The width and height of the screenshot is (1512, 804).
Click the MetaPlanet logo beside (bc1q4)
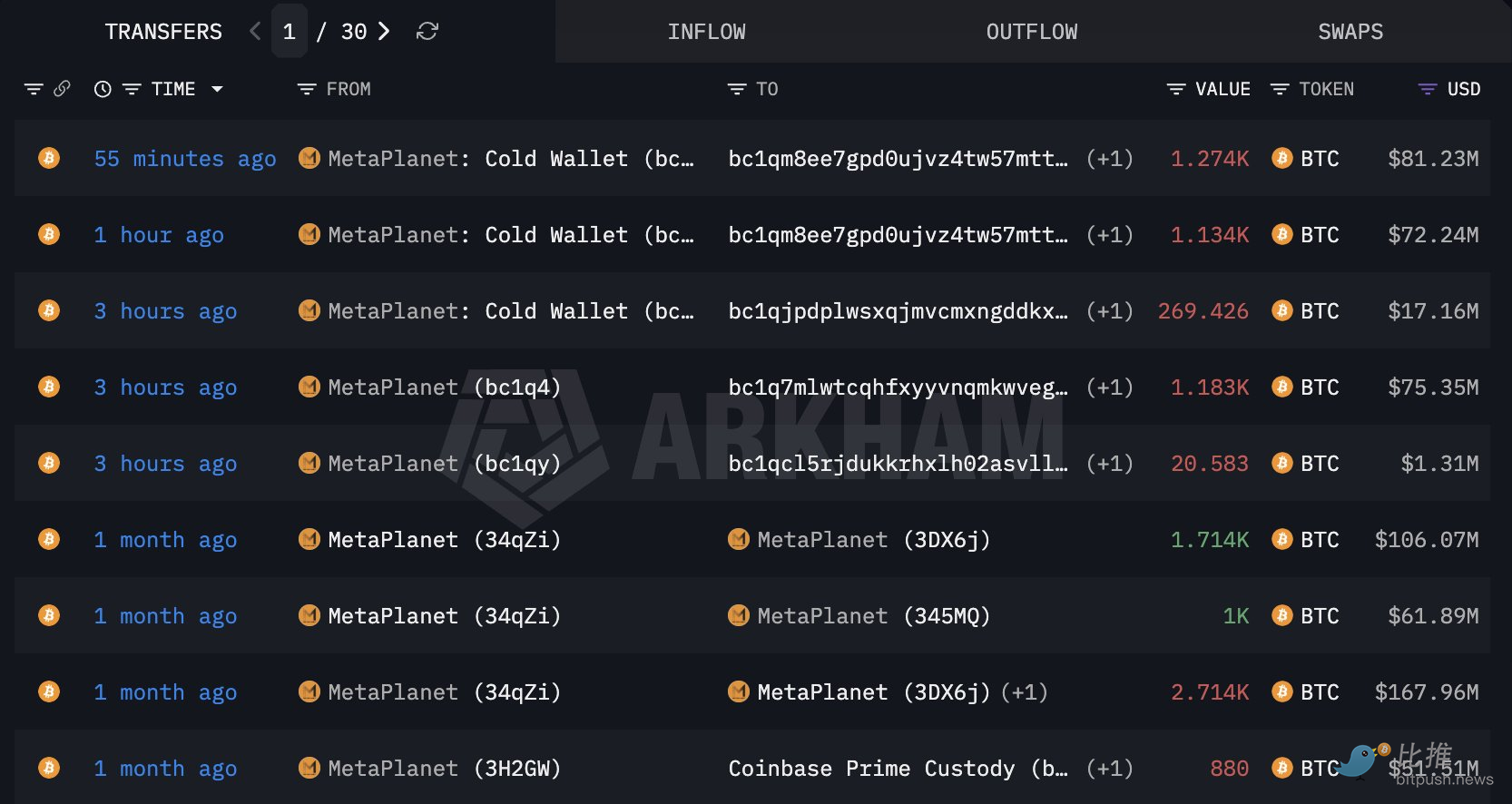[x=309, y=387]
